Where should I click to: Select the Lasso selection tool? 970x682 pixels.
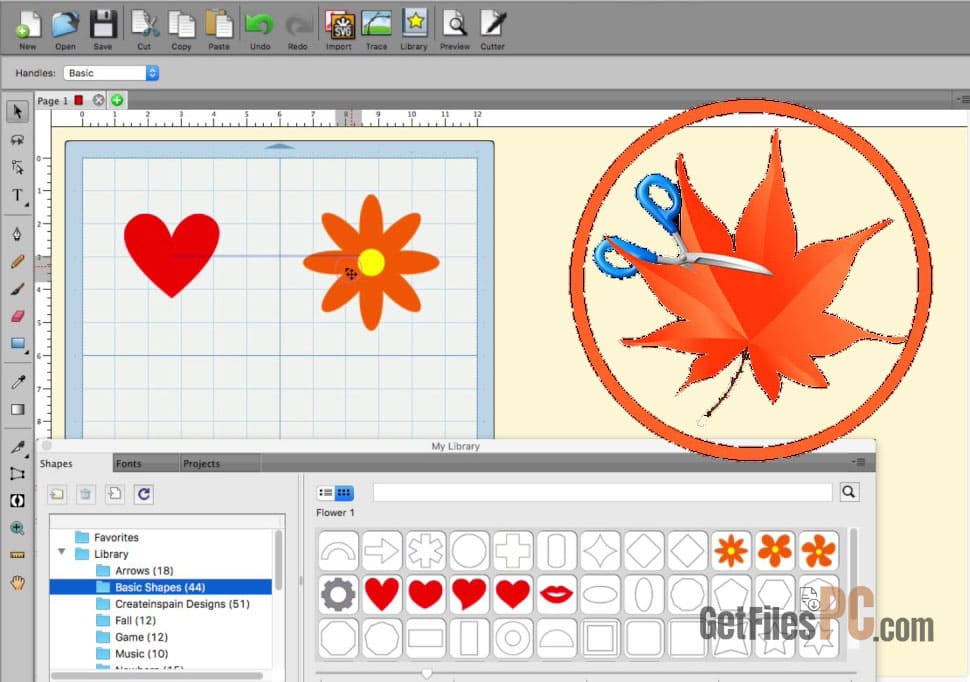17,140
